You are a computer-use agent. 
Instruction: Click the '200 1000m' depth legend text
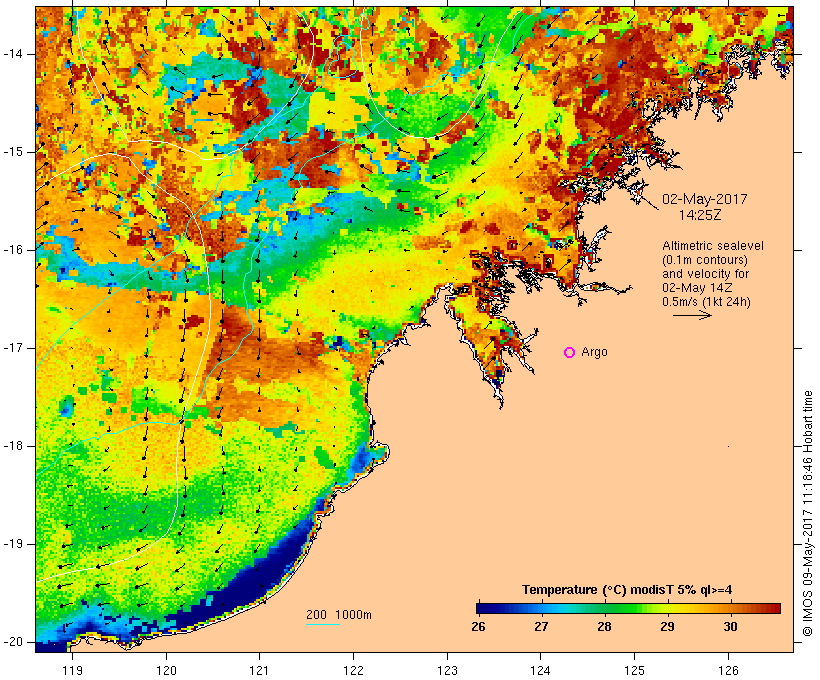(339, 615)
